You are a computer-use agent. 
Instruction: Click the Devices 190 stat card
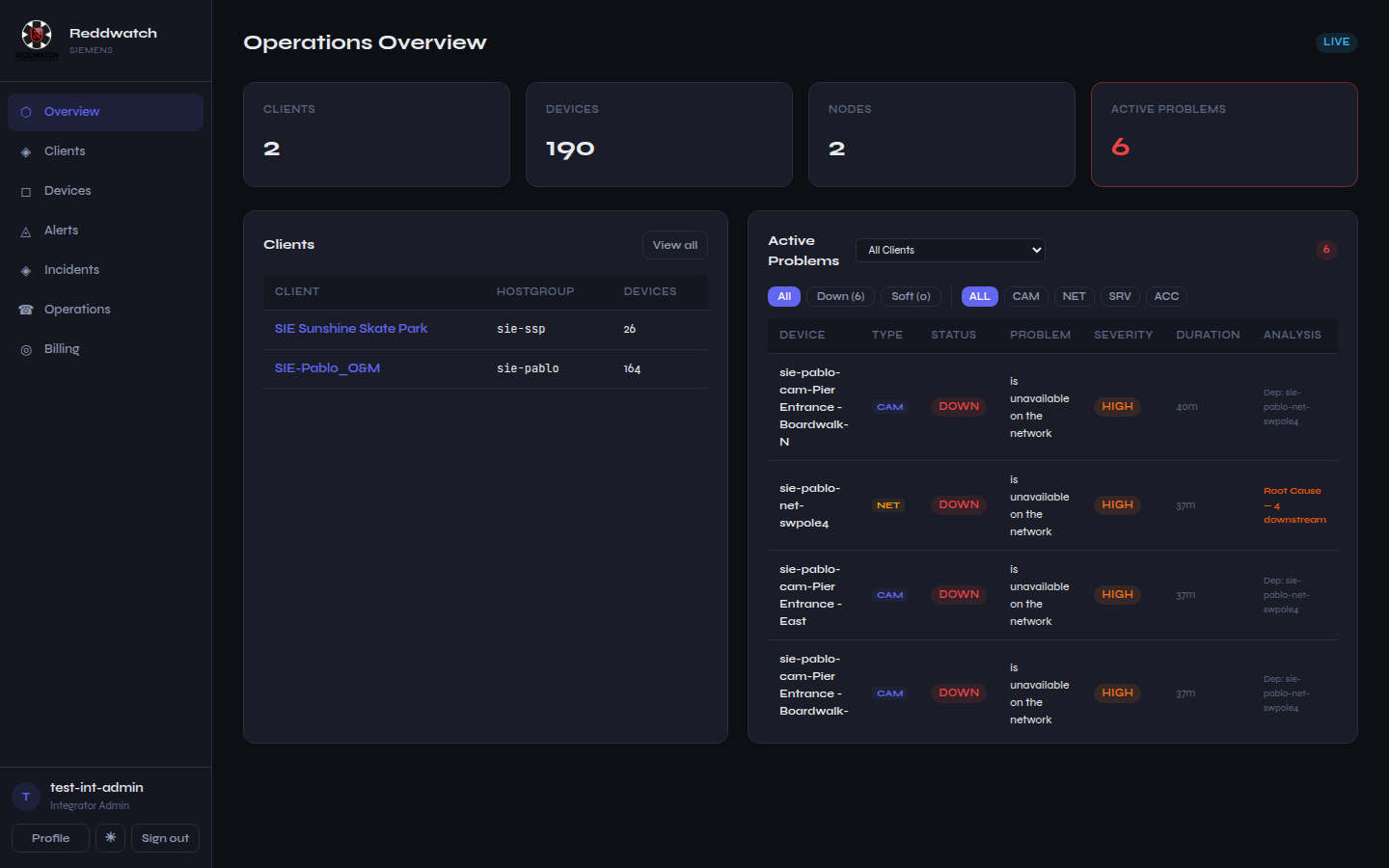659,134
